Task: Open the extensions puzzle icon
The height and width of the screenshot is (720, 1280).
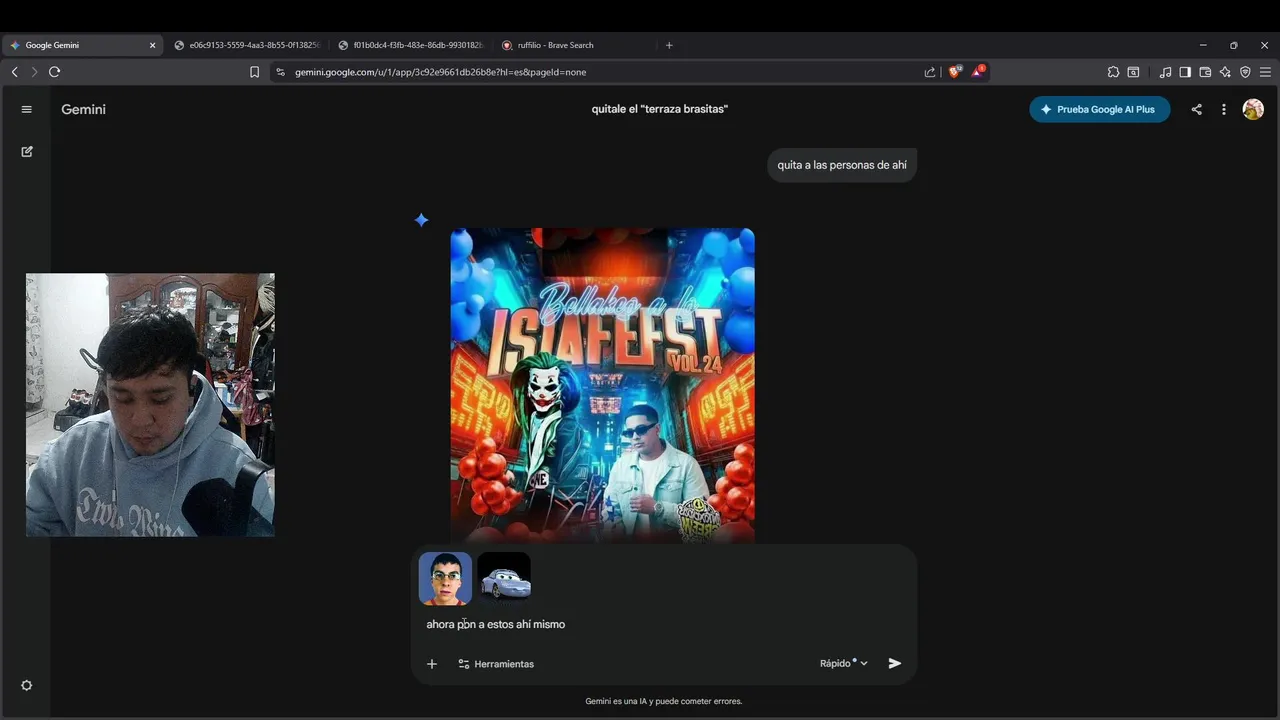Action: pos(1113,72)
